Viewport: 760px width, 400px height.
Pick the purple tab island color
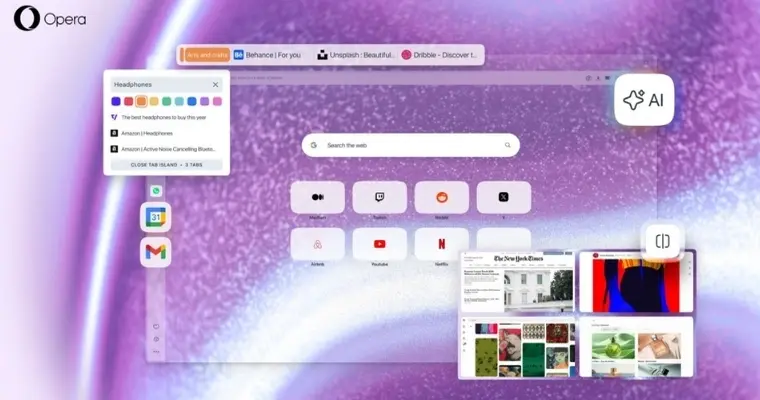coord(205,101)
